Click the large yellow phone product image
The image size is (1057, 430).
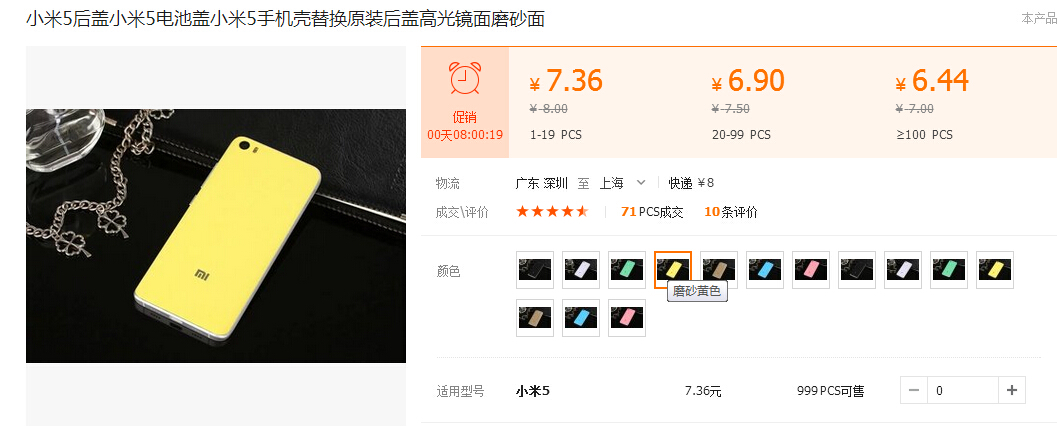pyautogui.click(x=216, y=236)
